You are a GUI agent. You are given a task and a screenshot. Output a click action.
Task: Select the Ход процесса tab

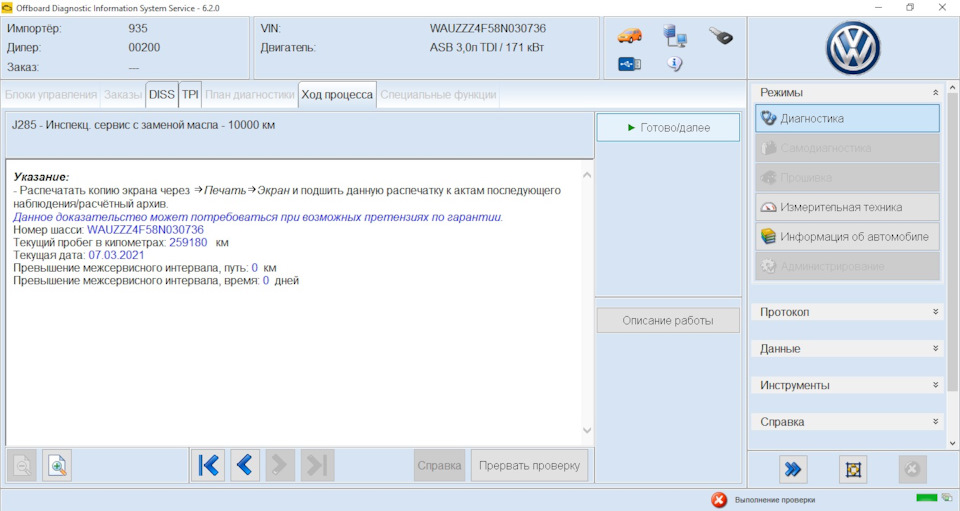coord(337,95)
